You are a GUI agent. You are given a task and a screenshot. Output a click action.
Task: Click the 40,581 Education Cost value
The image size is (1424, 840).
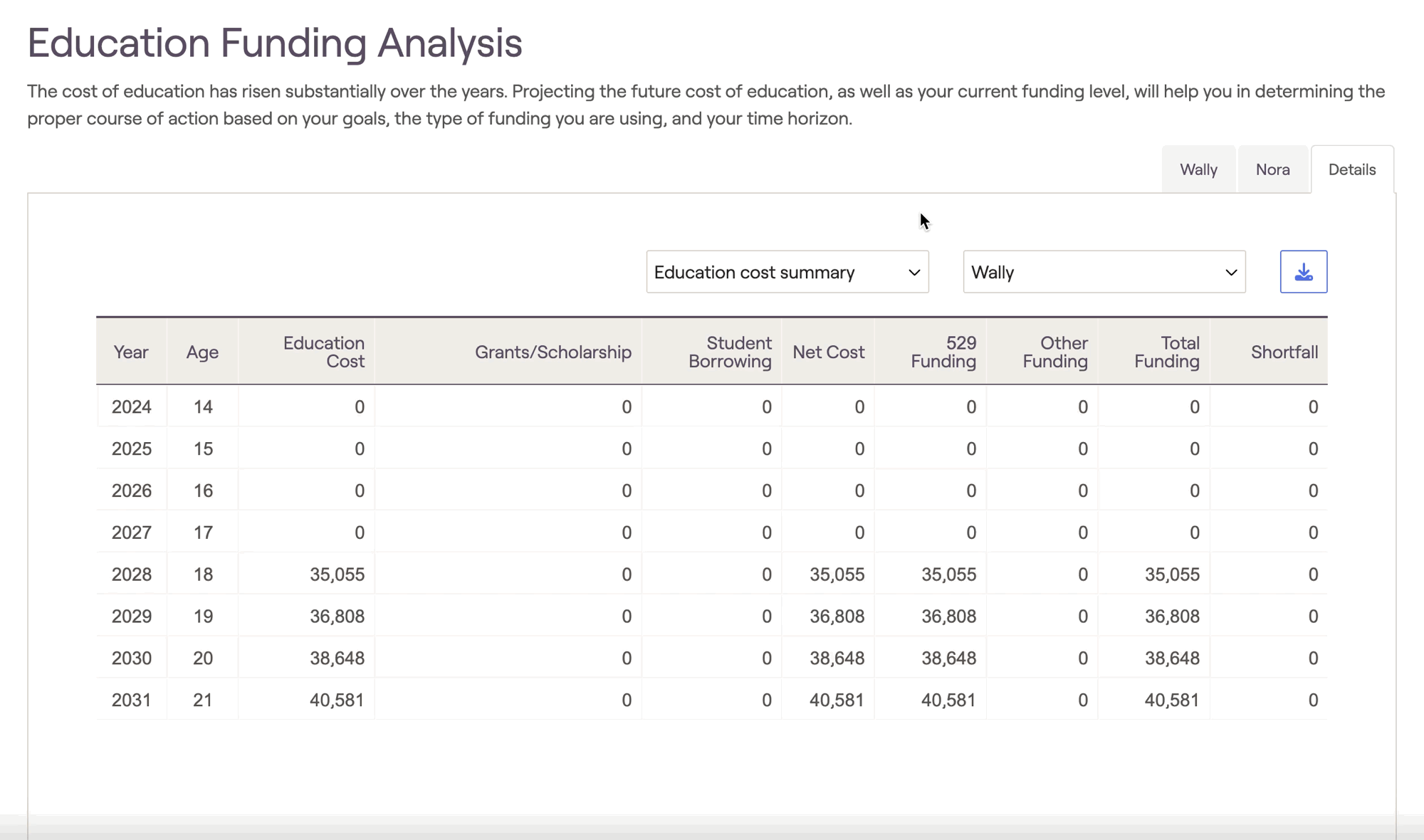coord(336,700)
